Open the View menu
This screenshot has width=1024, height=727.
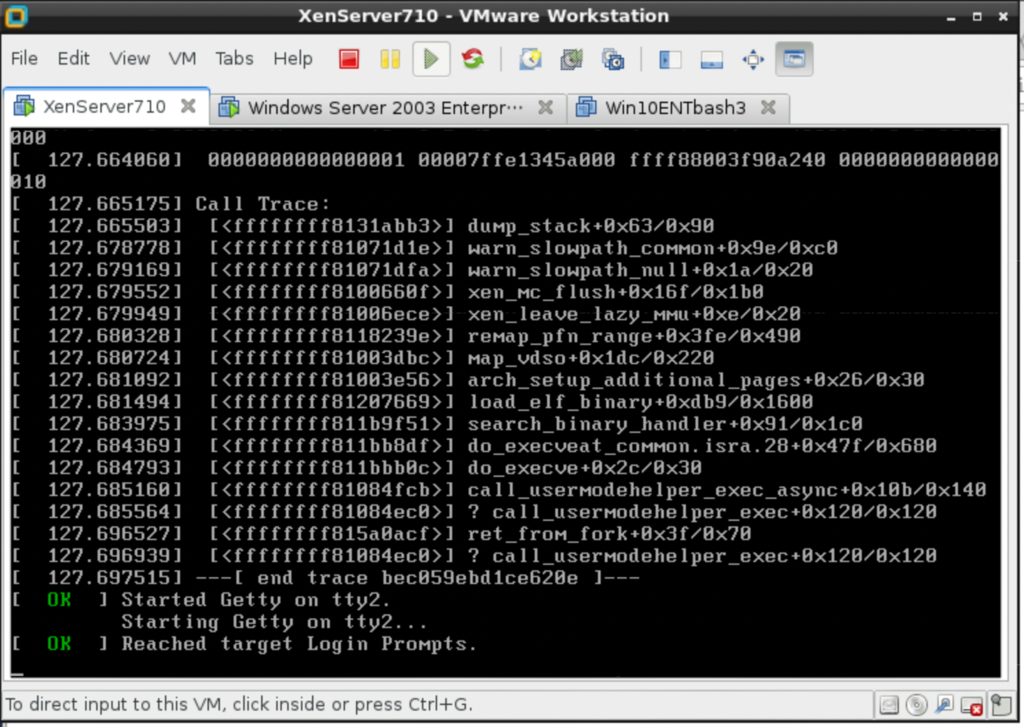click(x=129, y=58)
